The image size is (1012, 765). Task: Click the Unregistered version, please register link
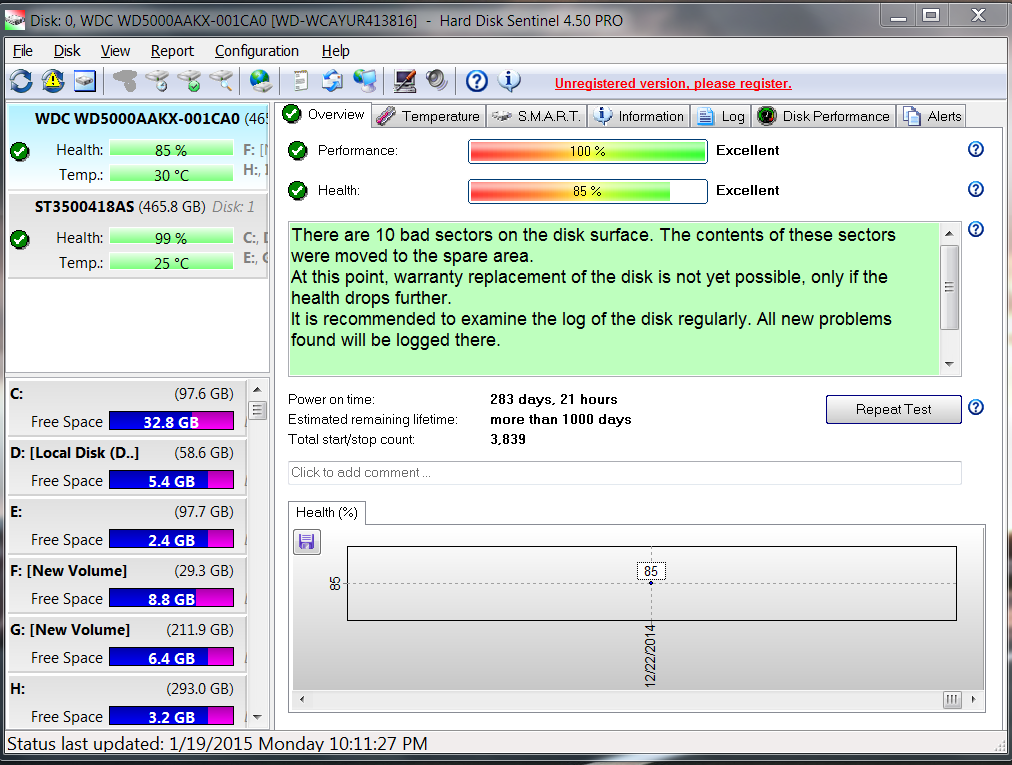[x=673, y=83]
